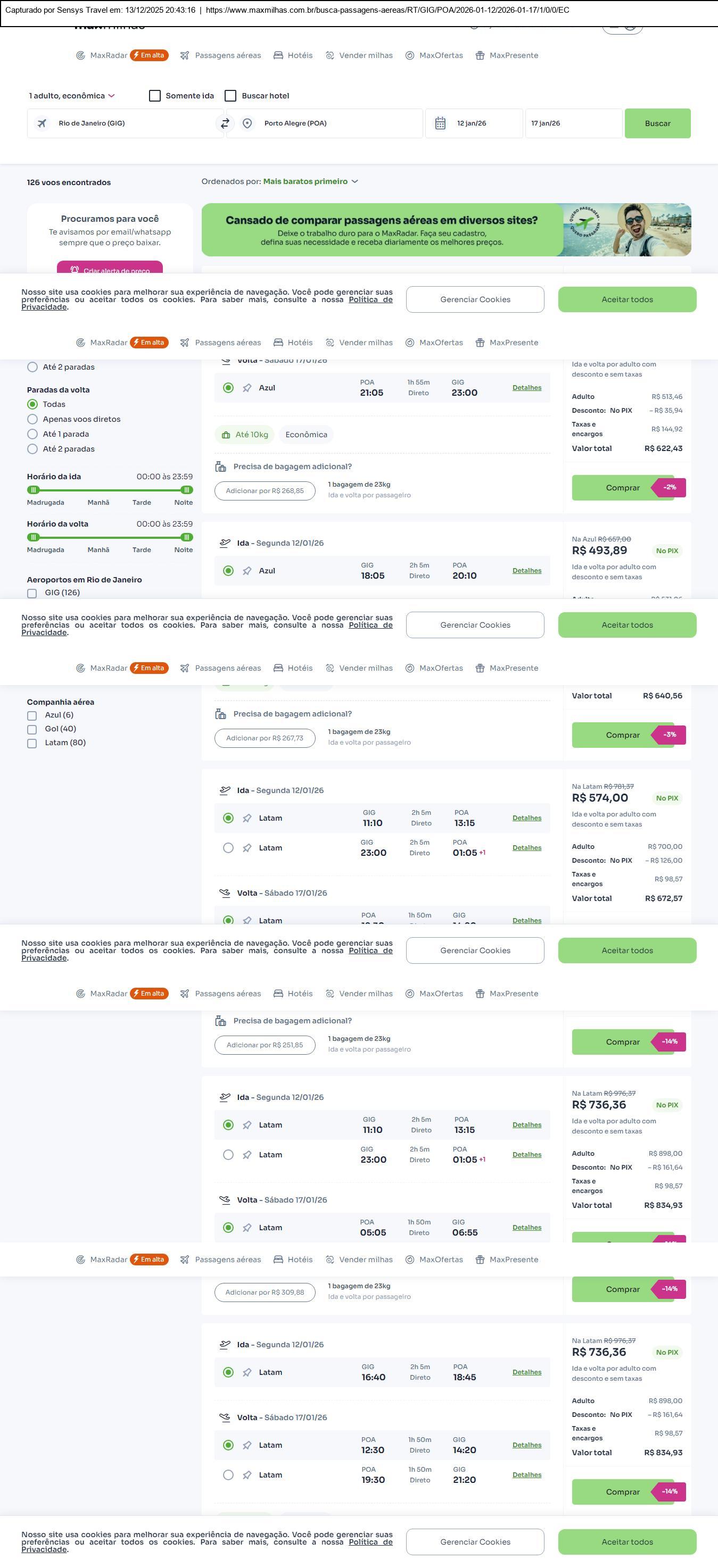Swap origin and destination airports

(225, 123)
